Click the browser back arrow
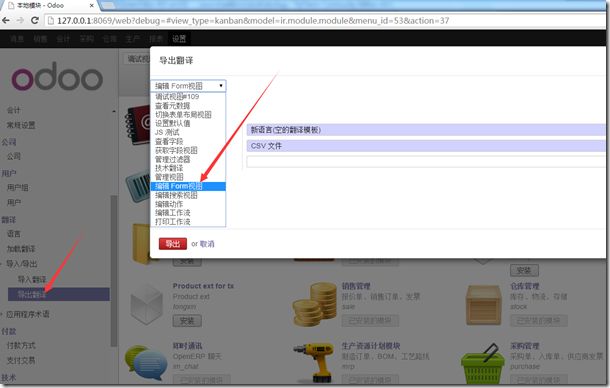This screenshot has height=388, width=610. click(x=5, y=20)
